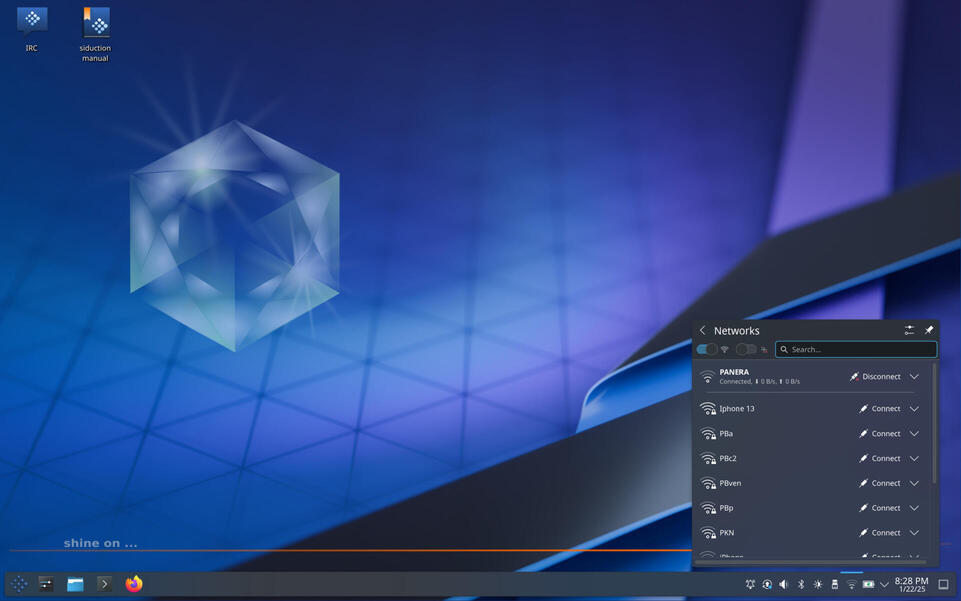
Task: Click the PKN secured Wi-Fi icon
Action: [708, 533]
